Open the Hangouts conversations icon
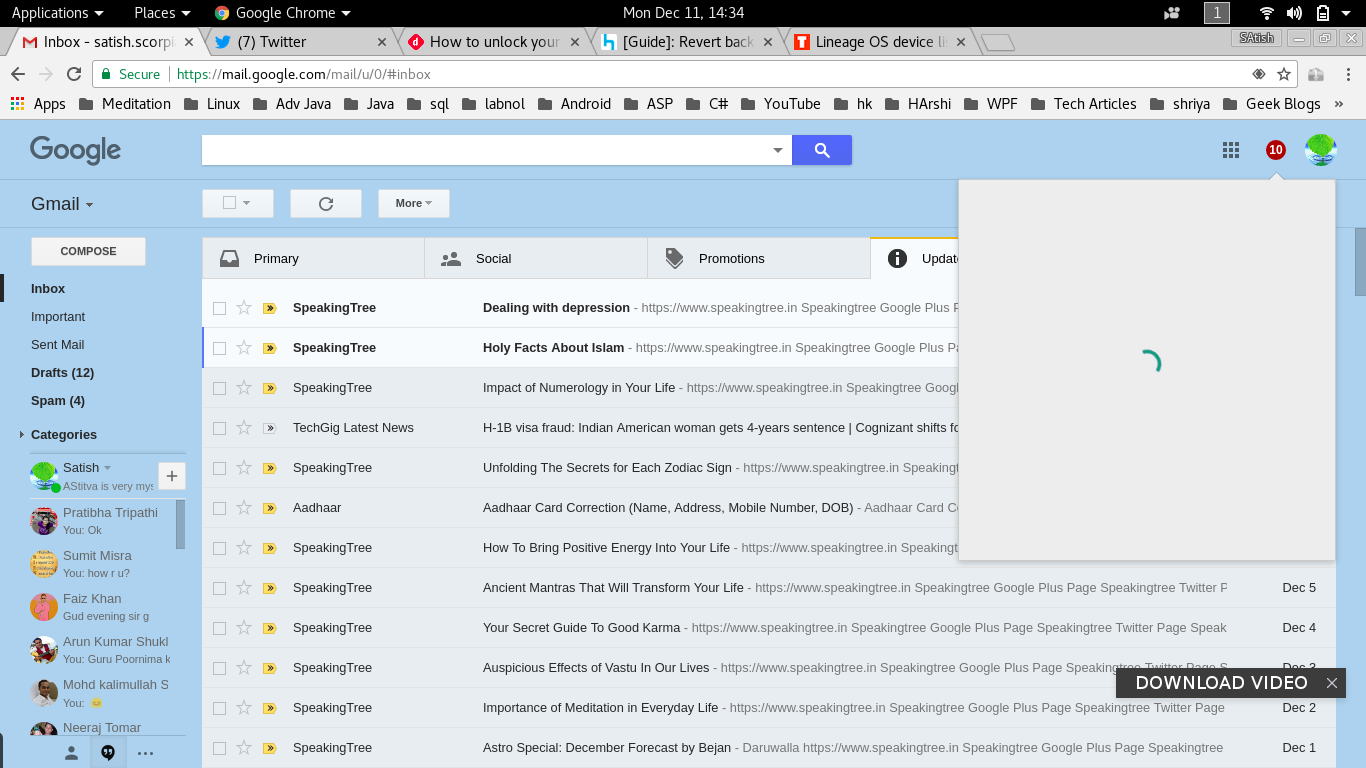This screenshot has height=768, width=1366. [x=108, y=753]
